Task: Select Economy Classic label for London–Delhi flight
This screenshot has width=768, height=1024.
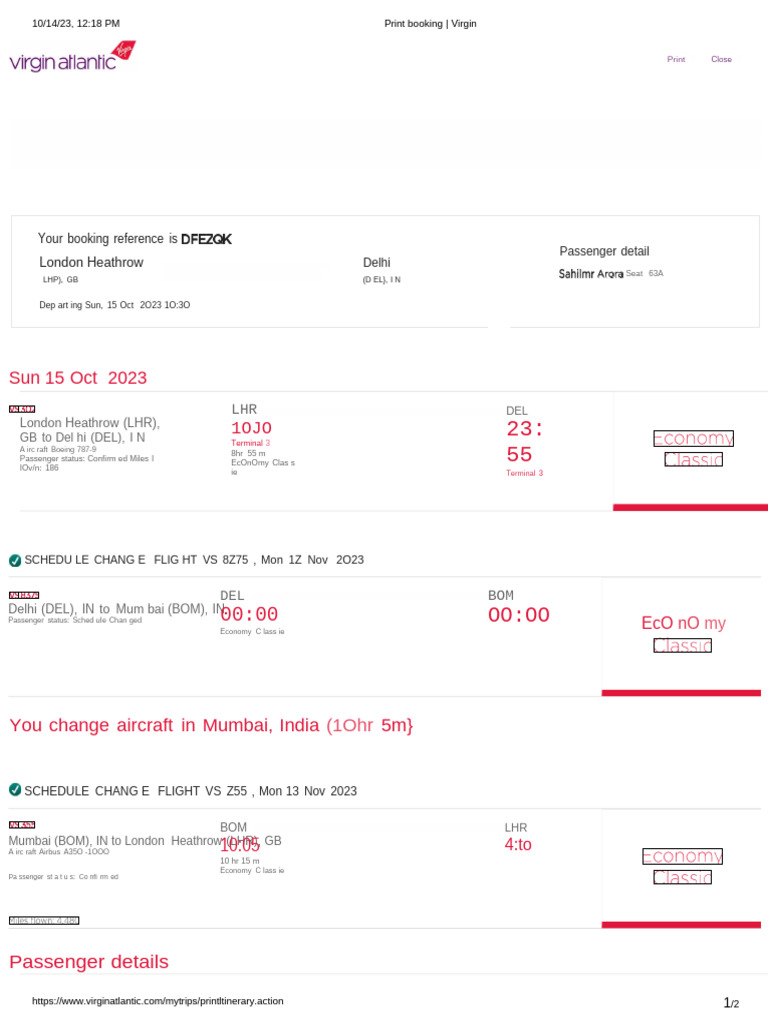Action: (x=693, y=449)
